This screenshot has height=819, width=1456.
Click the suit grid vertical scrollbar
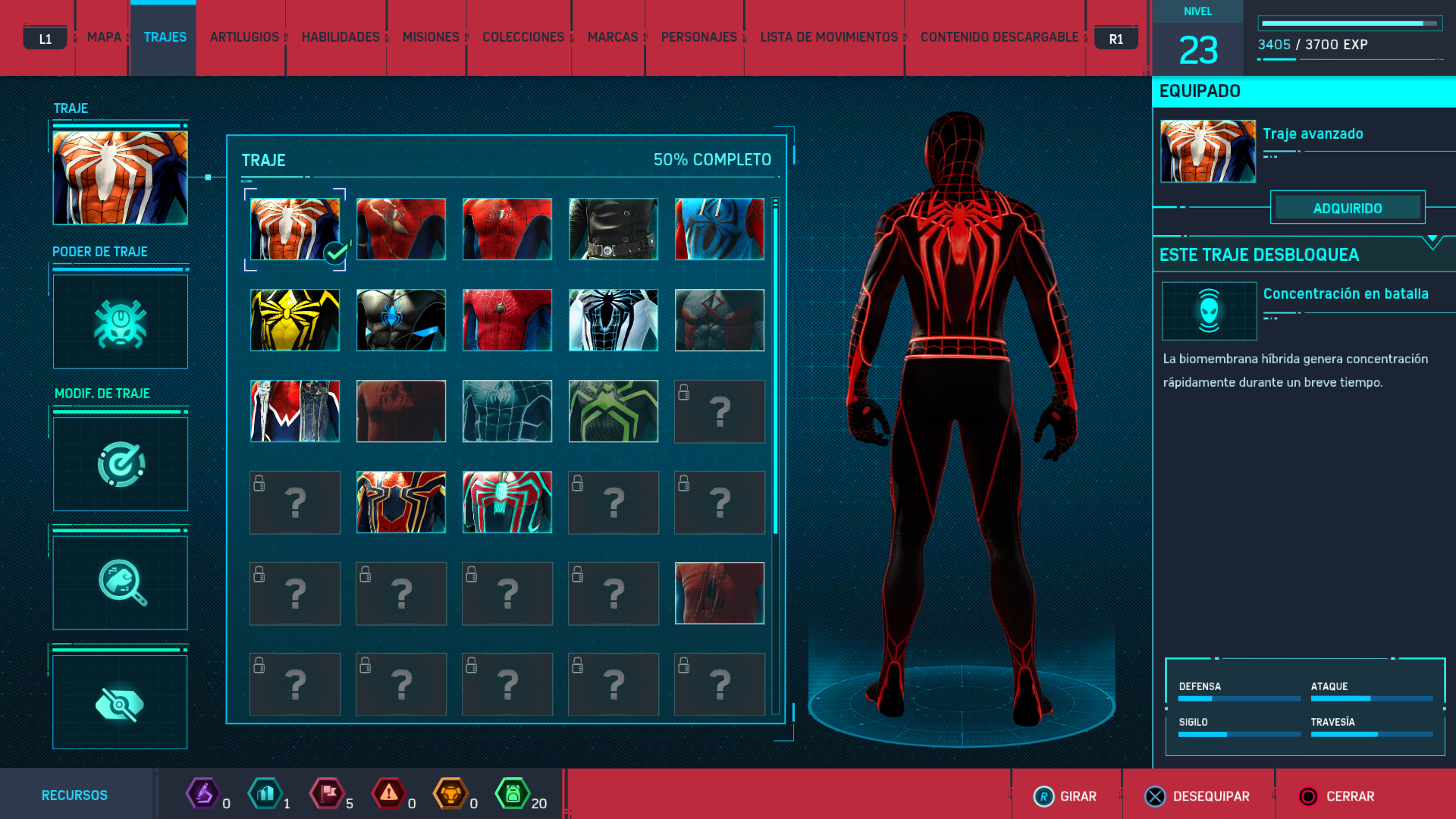[x=775, y=370]
